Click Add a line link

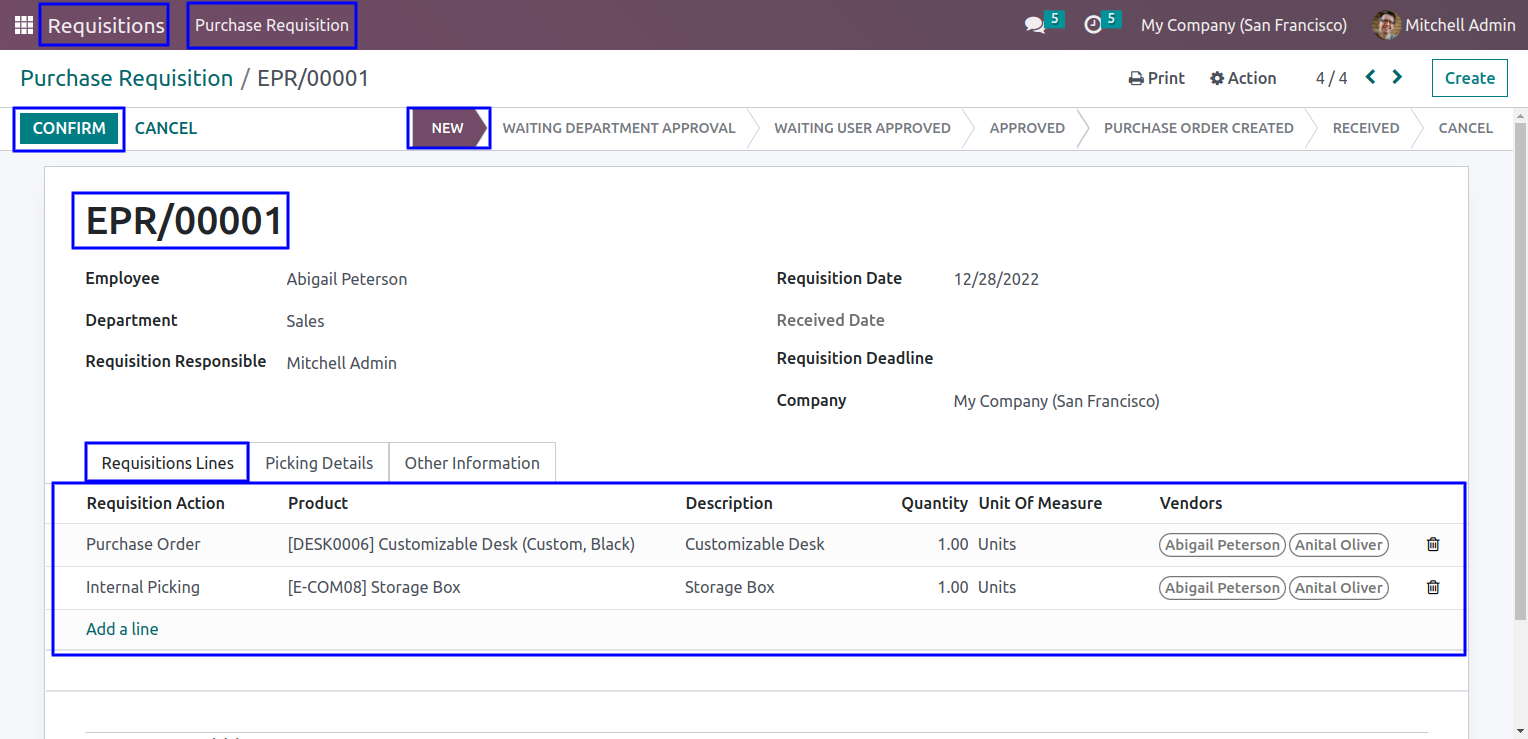tap(122, 629)
